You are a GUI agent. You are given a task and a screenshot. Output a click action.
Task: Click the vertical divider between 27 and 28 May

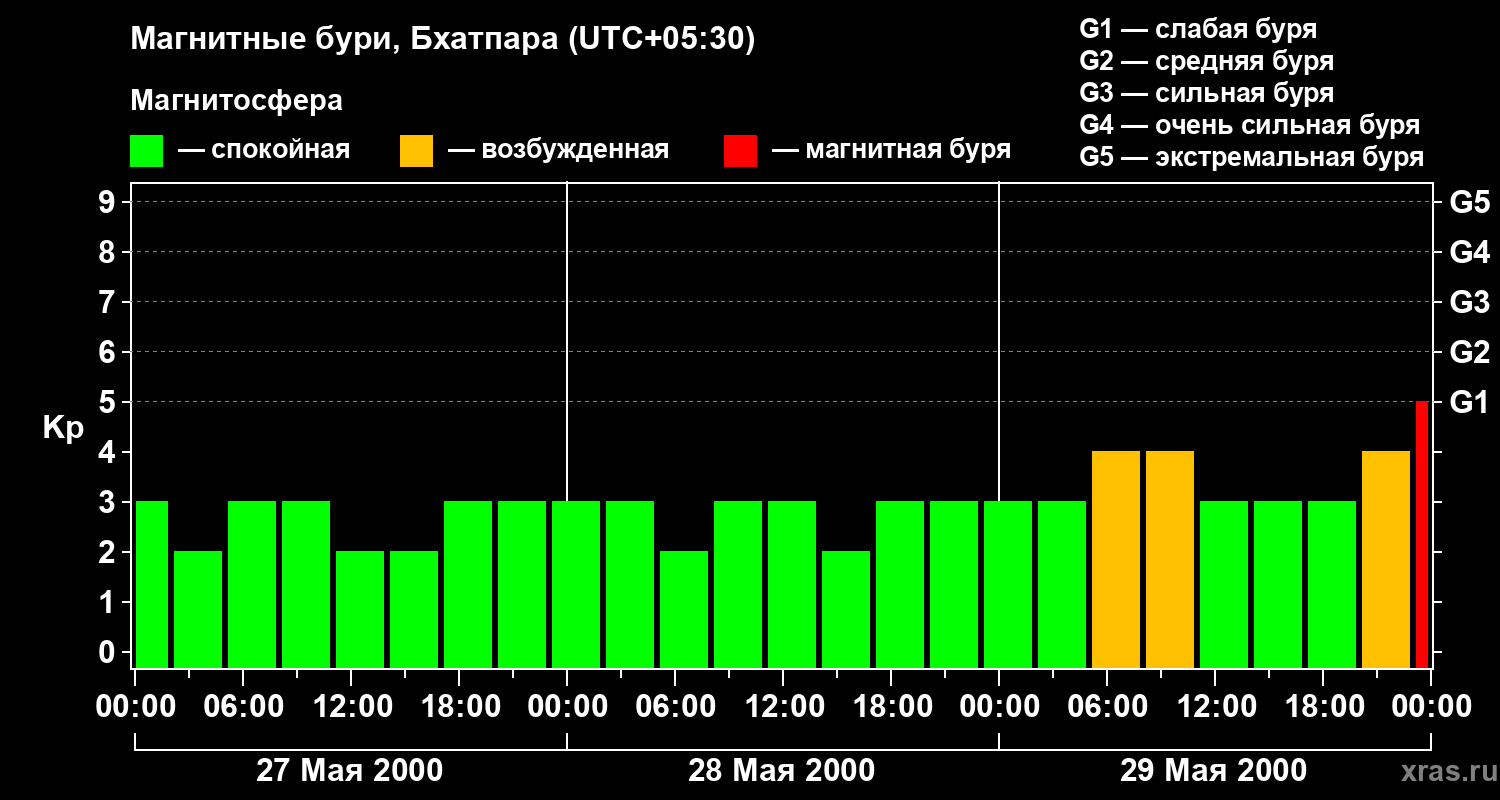point(567,425)
